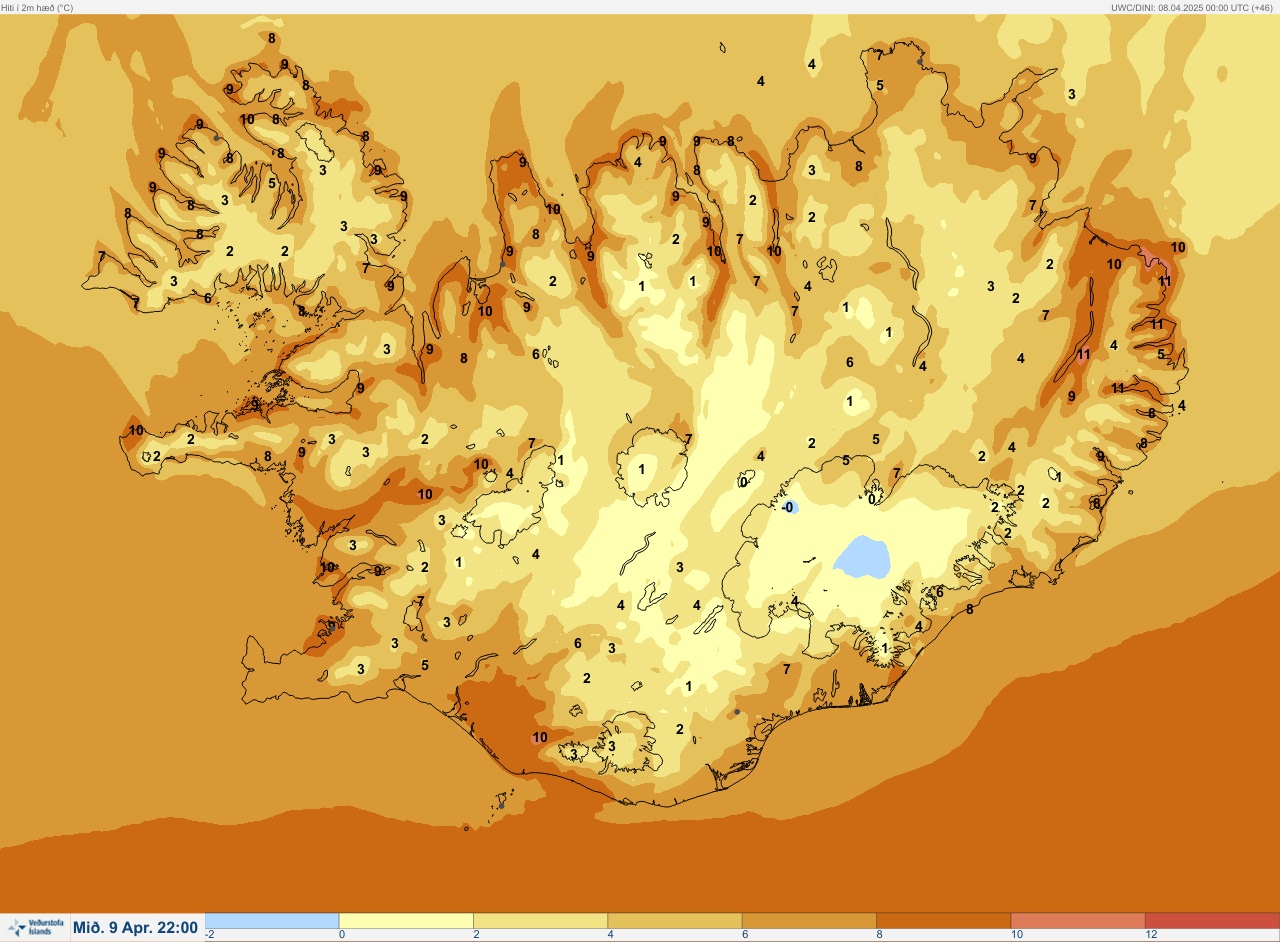Select the salmon 10 to 12 legend swatch
The width and height of the screenshot is (1280, 942).
click(x=1078, y=921)
